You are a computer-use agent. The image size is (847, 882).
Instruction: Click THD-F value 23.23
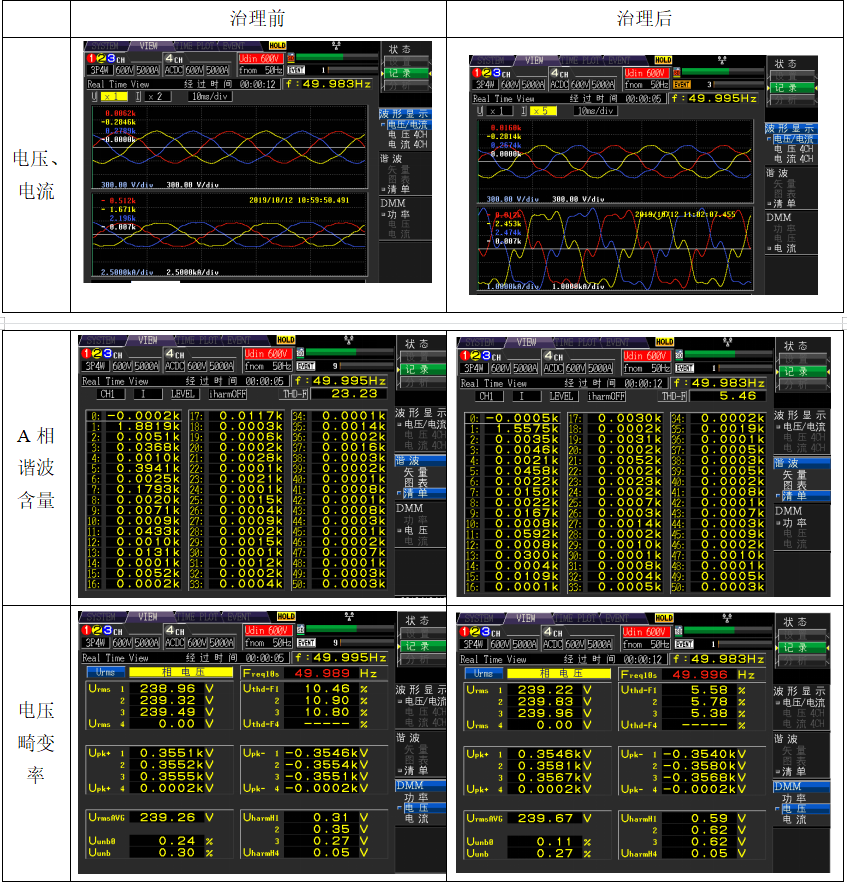pyautogui.click(x=354, y=394)
